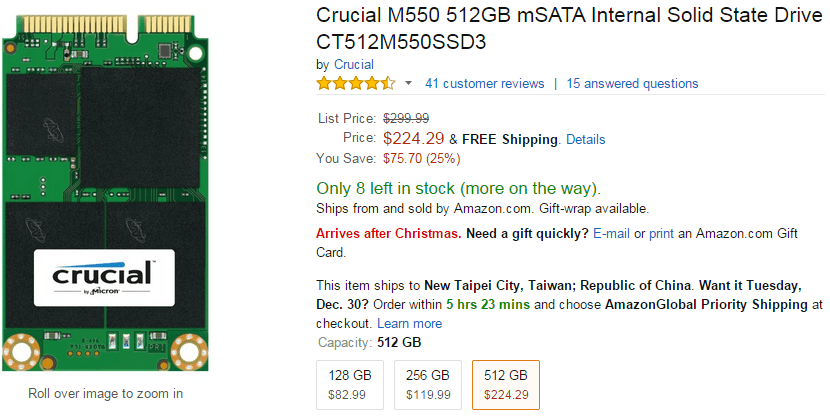Click the 'Arrives after Christmas' notice
Image resolution: width=830 pixels, height=418 pixels.
point(388,234)
